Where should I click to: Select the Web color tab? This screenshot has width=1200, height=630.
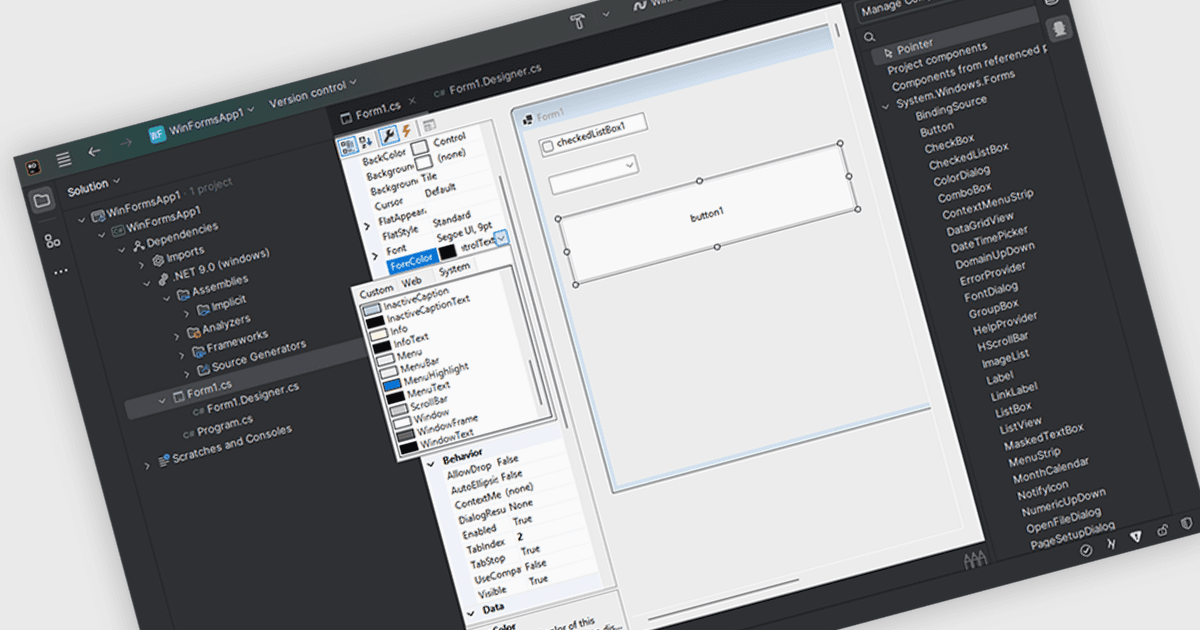tap(411, 282)
